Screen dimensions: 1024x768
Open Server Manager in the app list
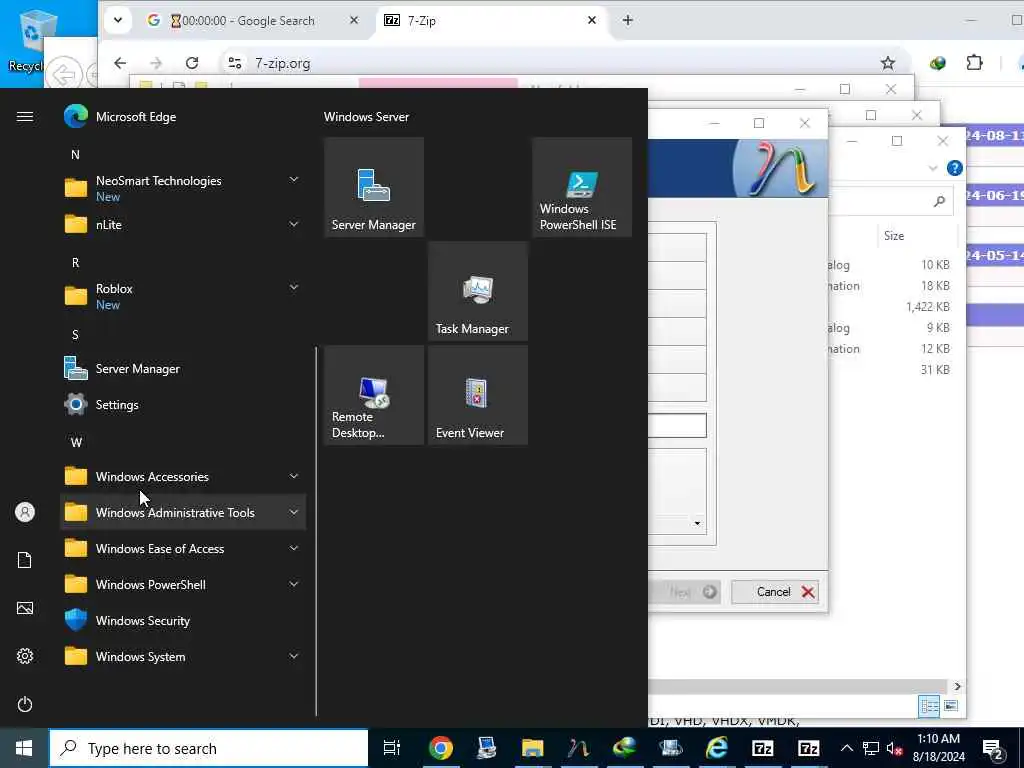(183, 369)
